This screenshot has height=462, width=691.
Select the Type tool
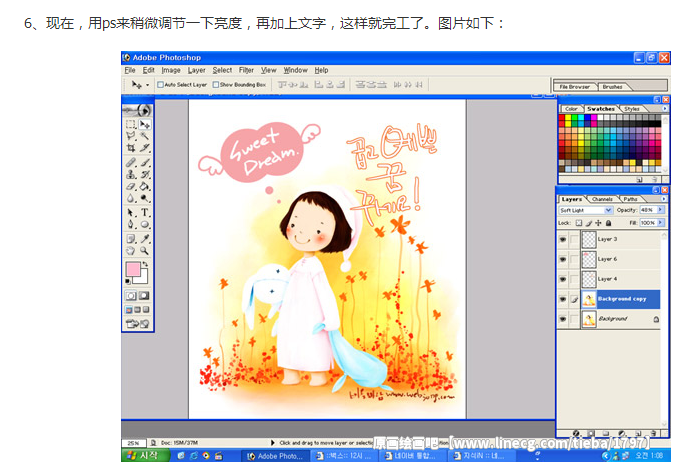(x=145, y=212)
